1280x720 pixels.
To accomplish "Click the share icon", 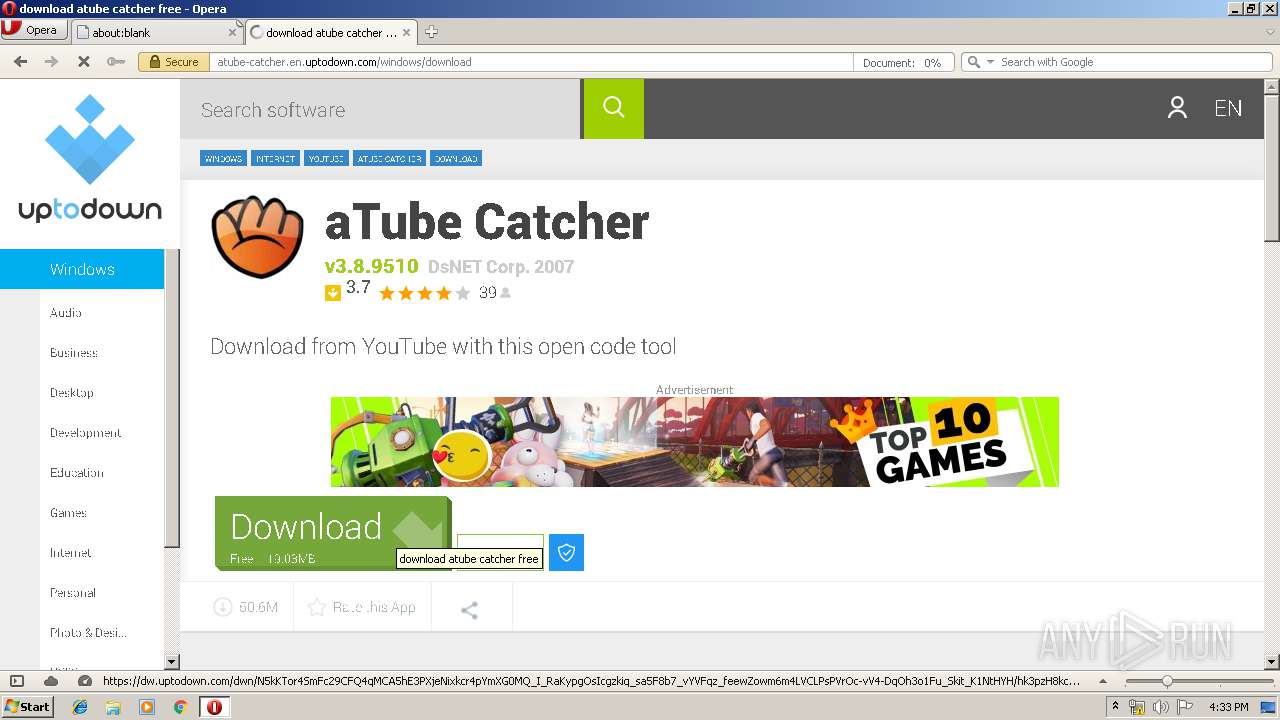I will 469,609.
